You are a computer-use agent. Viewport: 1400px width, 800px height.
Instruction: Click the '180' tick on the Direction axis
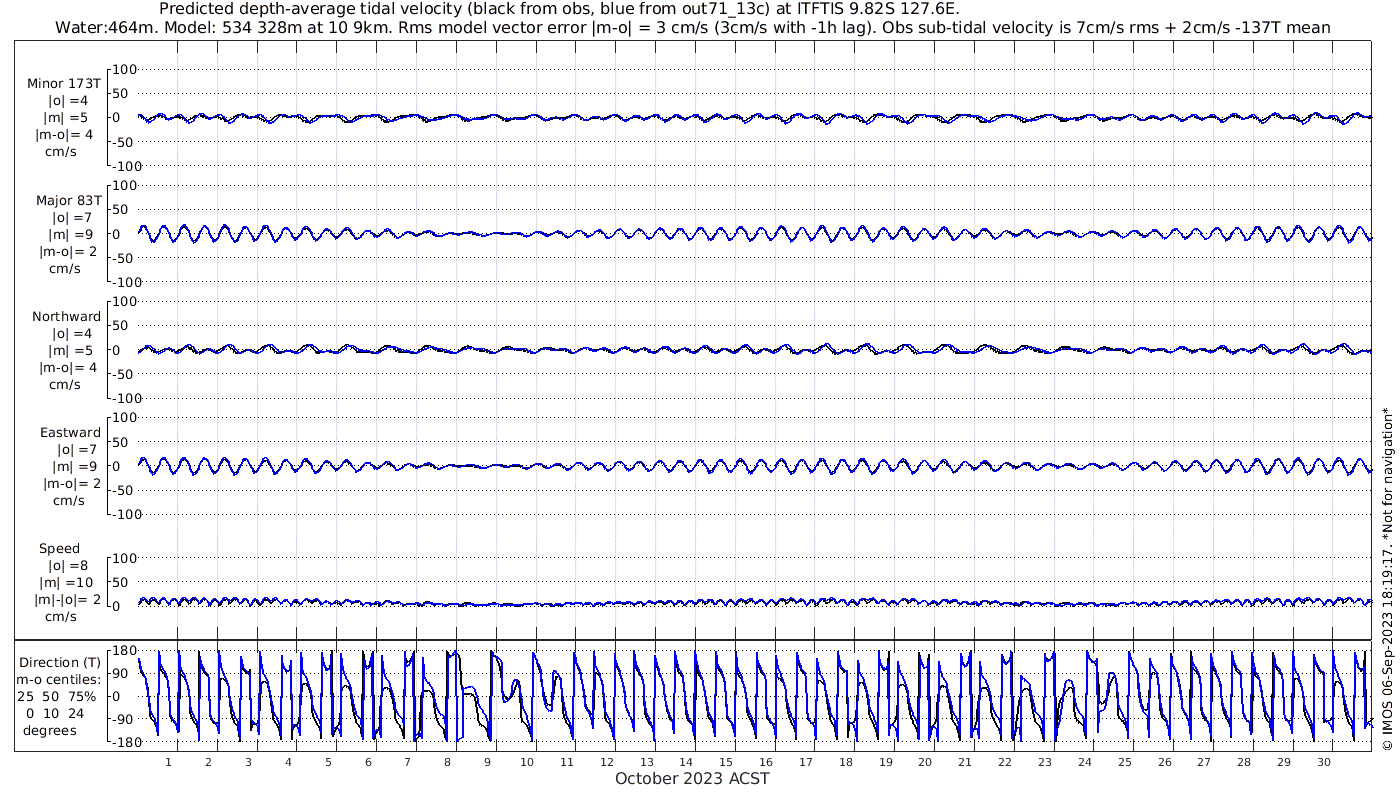pyautogui.click(x=122, y=651)
